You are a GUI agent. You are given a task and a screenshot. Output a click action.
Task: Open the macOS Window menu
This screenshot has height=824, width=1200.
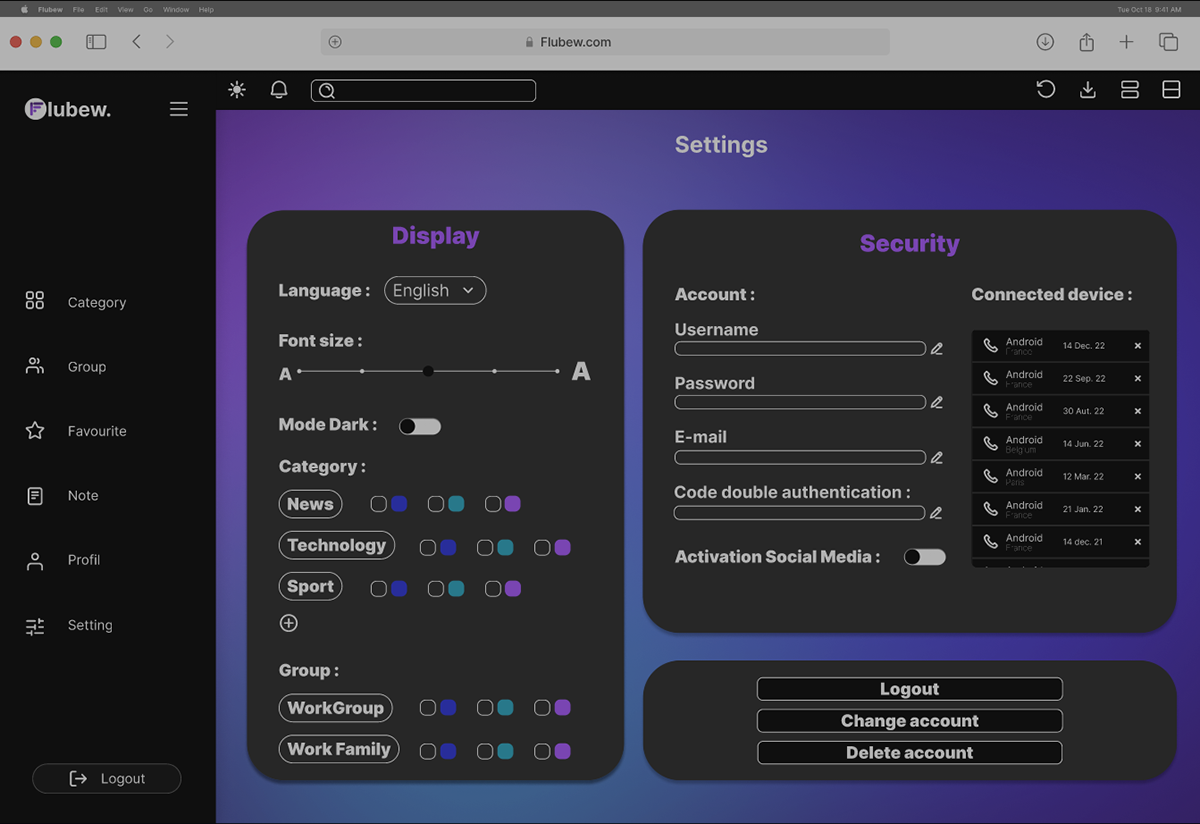click(176, 9)
